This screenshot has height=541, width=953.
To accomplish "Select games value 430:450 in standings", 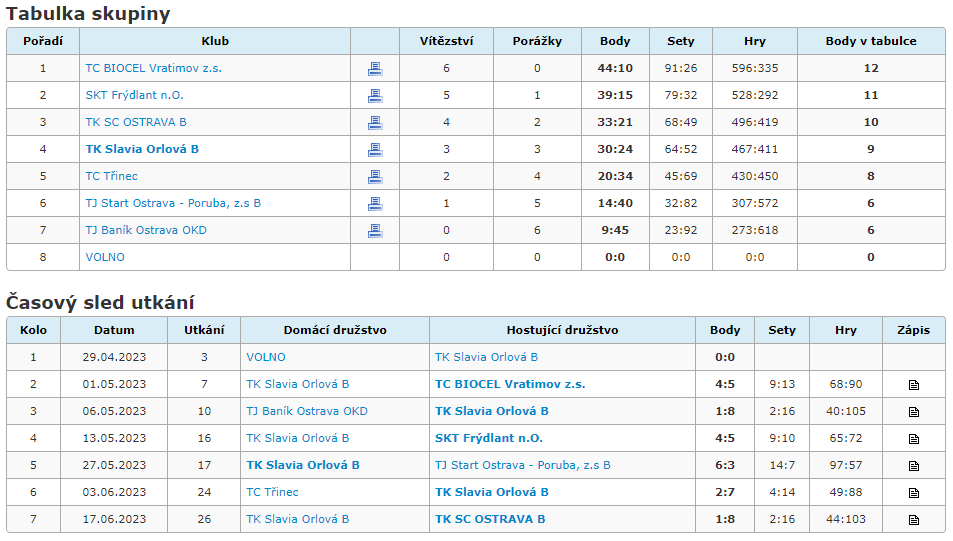I will pos(755,176).
